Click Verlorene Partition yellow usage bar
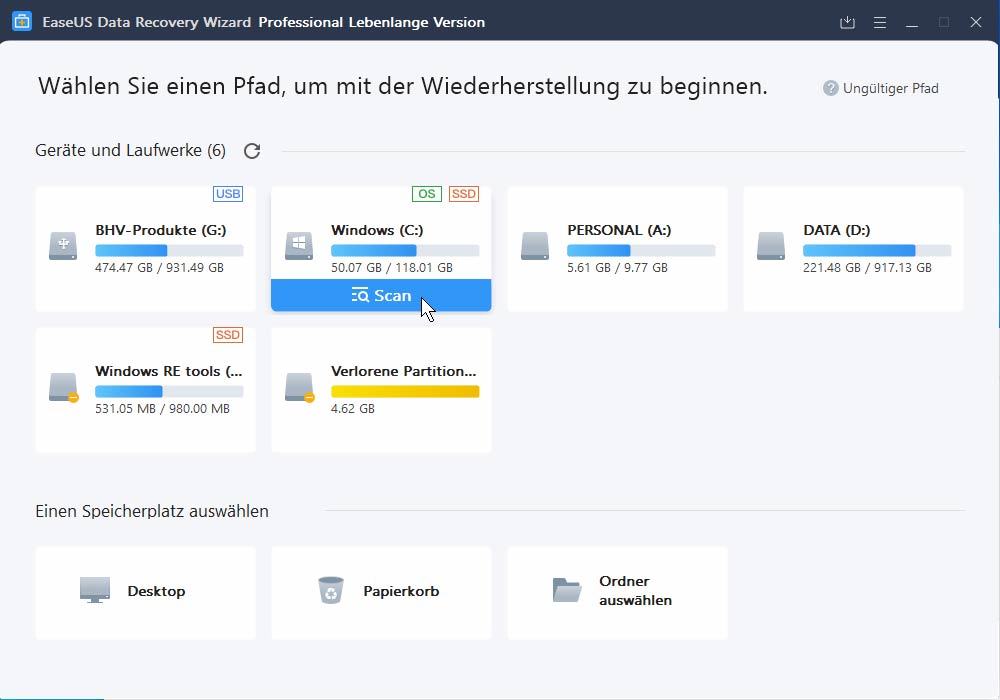 (405, 391)
